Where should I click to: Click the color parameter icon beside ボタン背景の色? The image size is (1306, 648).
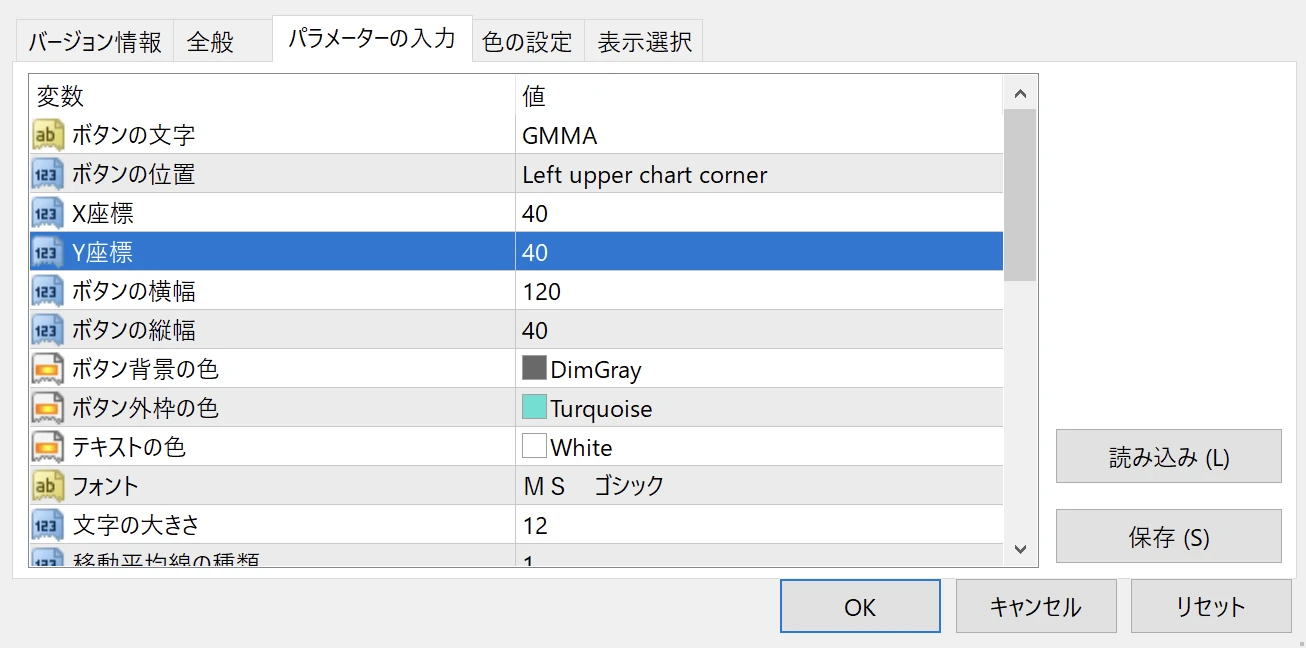[x=45, y=369]
